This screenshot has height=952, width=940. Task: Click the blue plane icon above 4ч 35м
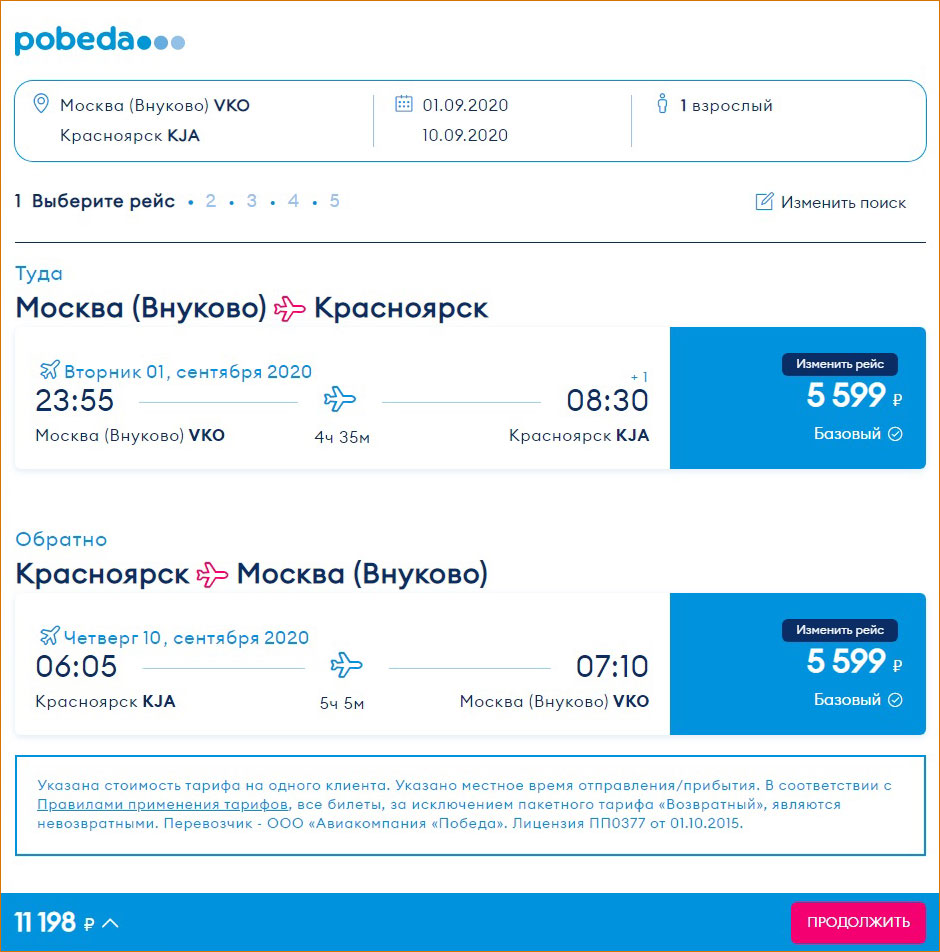(340, 401)
